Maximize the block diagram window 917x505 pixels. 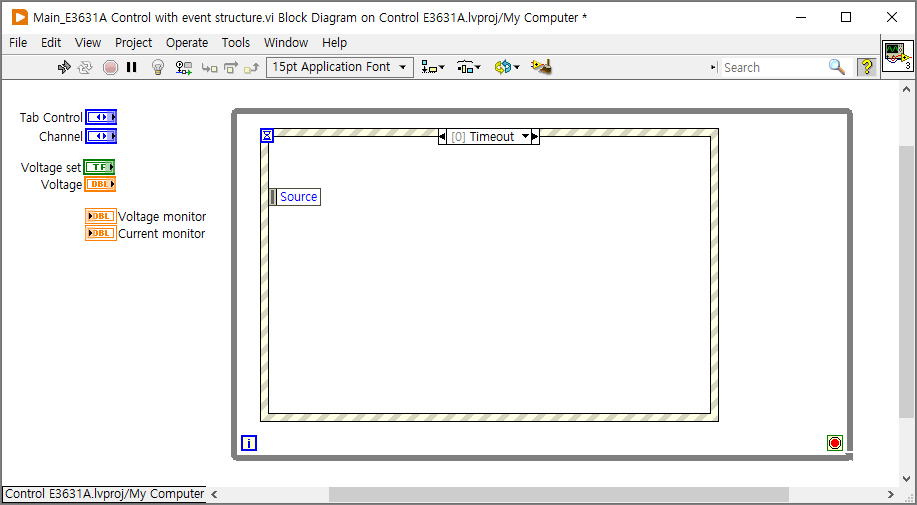[x=846, y=18]
